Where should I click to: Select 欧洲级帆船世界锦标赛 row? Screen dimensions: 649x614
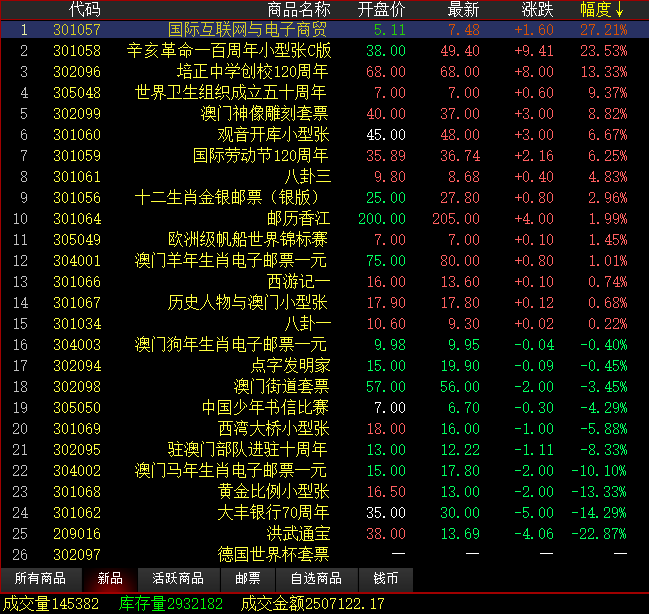click(x=324, y=240)
